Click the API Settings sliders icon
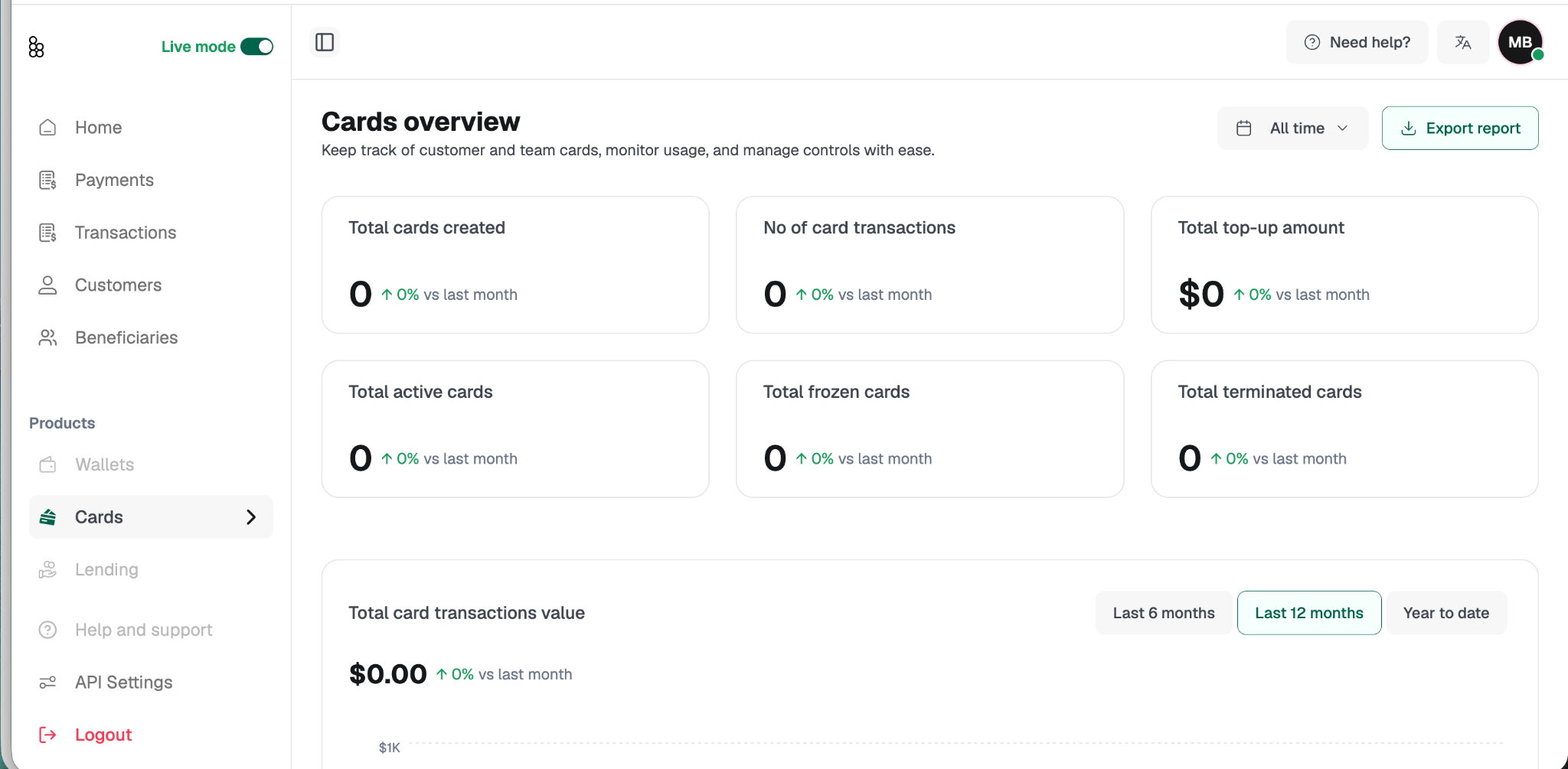 pos(47,682)
